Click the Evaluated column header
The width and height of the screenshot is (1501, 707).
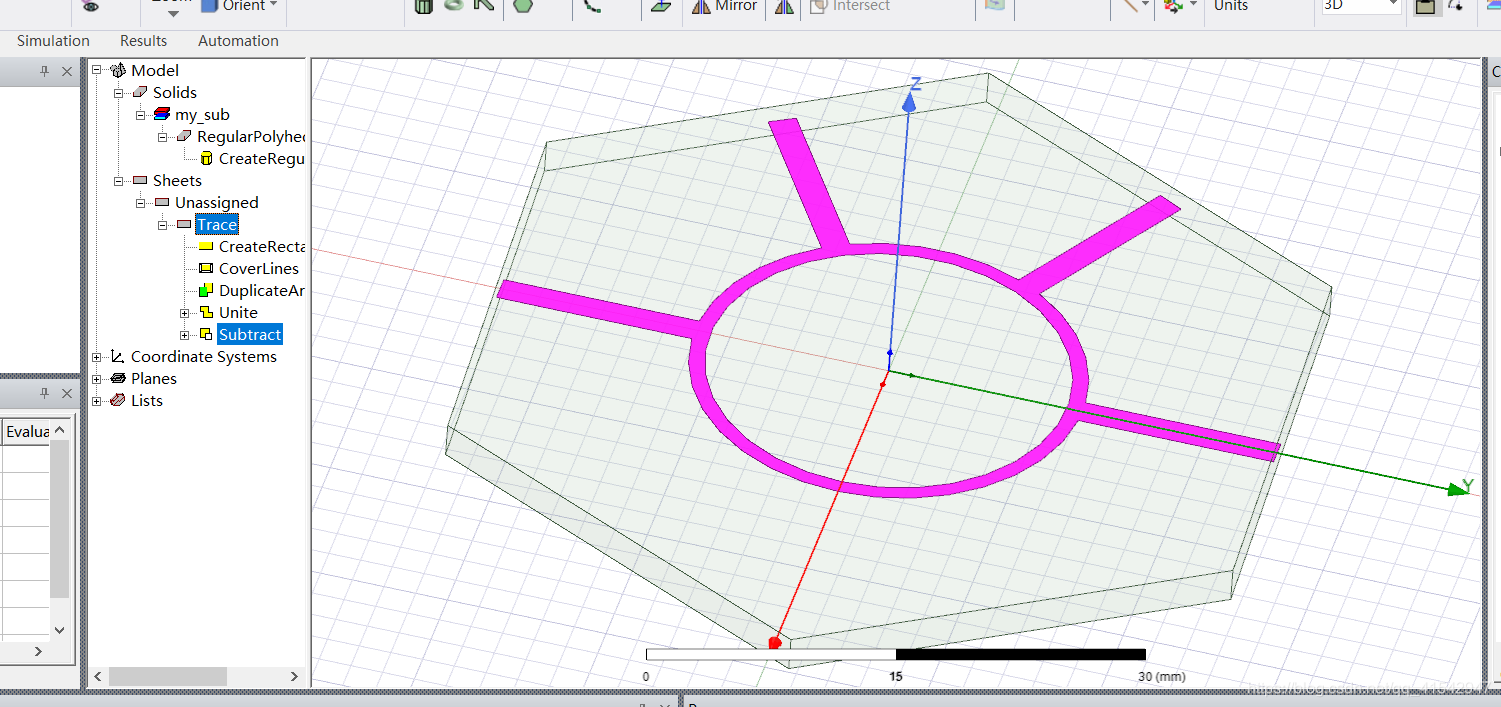27,431
